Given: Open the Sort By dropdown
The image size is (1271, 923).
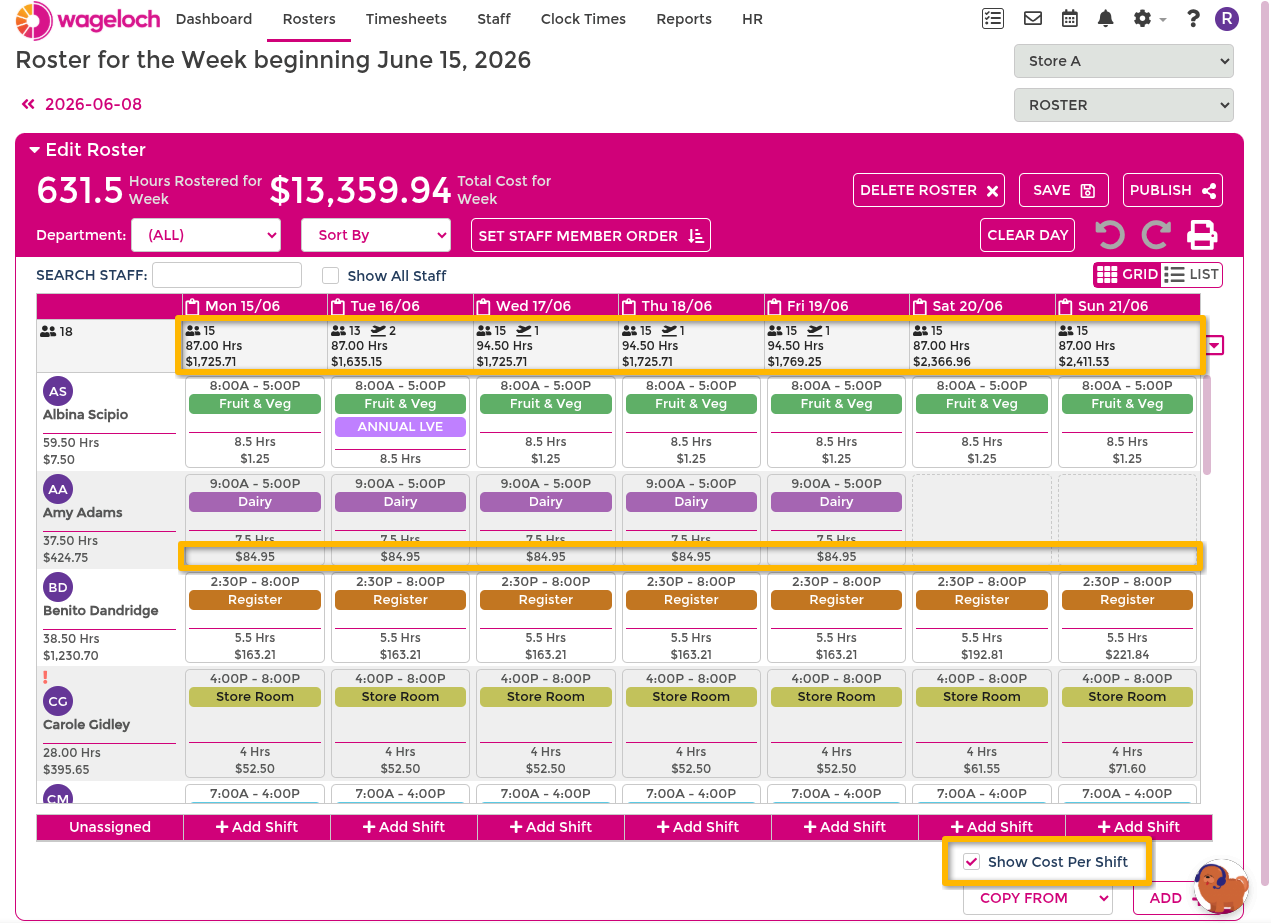Looking at the screenshot, I should pos(376,236).
